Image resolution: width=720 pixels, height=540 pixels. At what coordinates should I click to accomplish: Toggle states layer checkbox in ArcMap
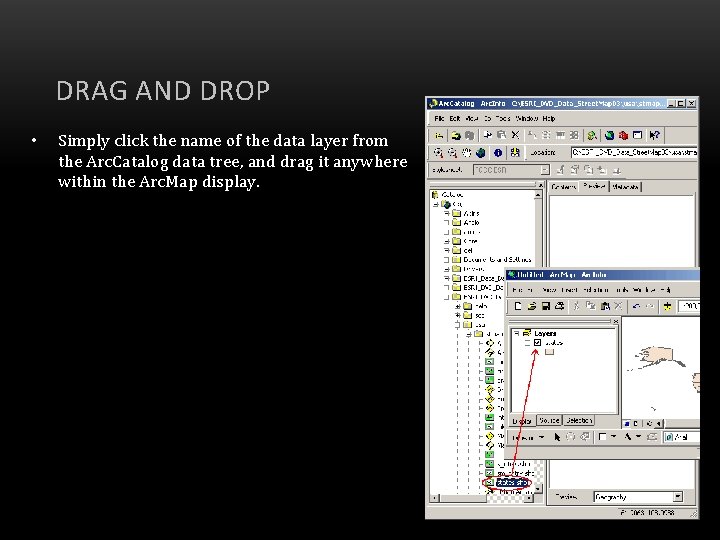(x=538, y=343)
